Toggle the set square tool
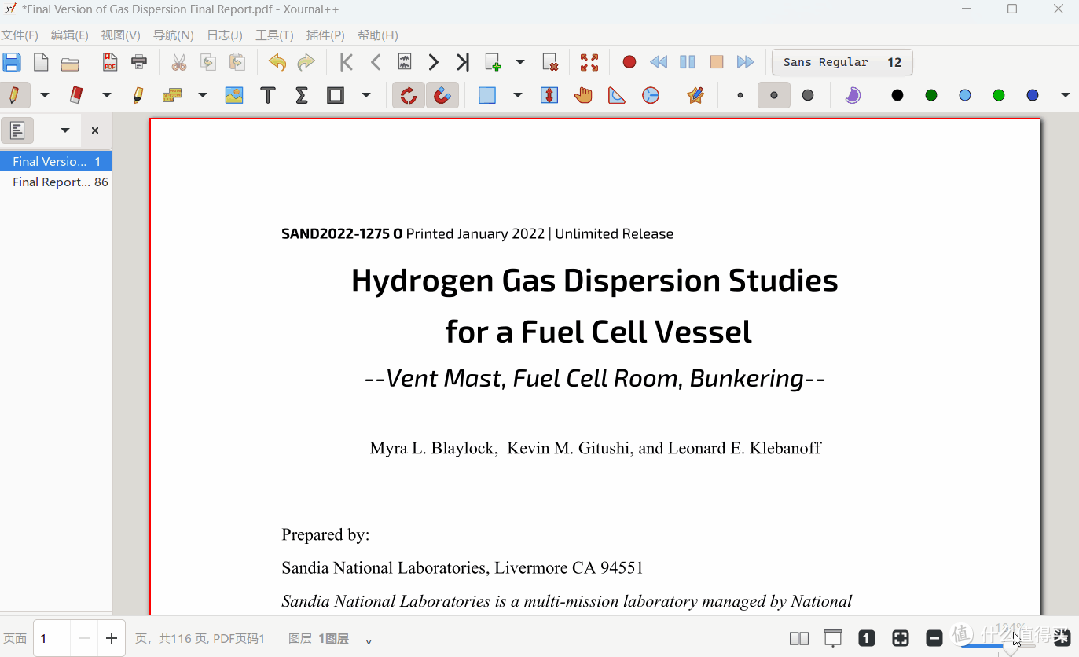1079x657 pixels. [617, 95]
